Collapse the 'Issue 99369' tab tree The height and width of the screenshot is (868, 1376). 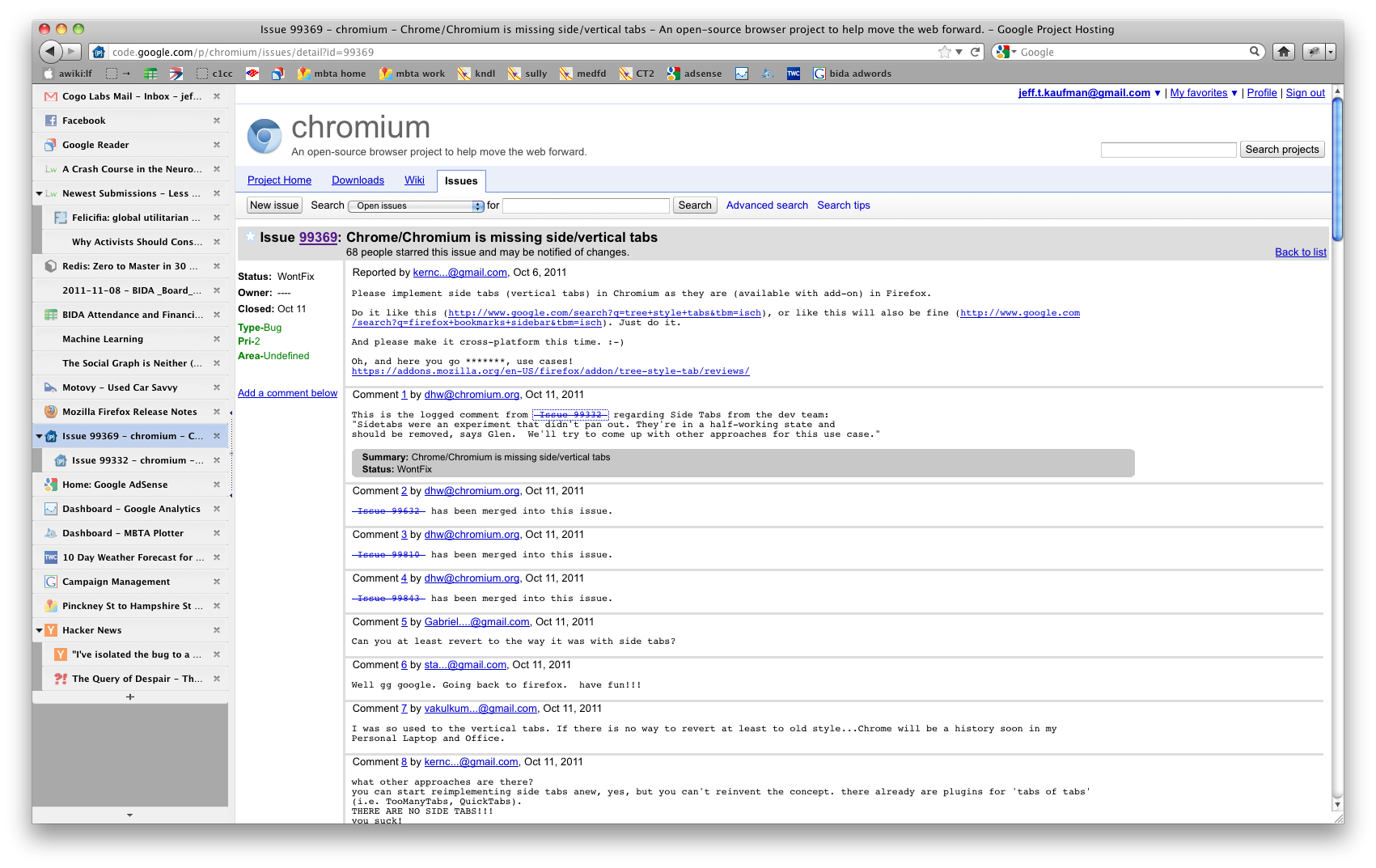click(39, 436)
